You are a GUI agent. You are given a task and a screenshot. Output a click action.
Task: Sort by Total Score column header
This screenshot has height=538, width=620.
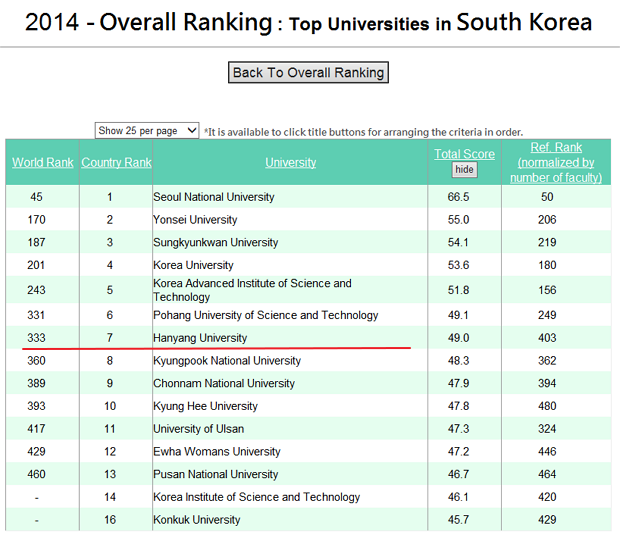[464, 154]
